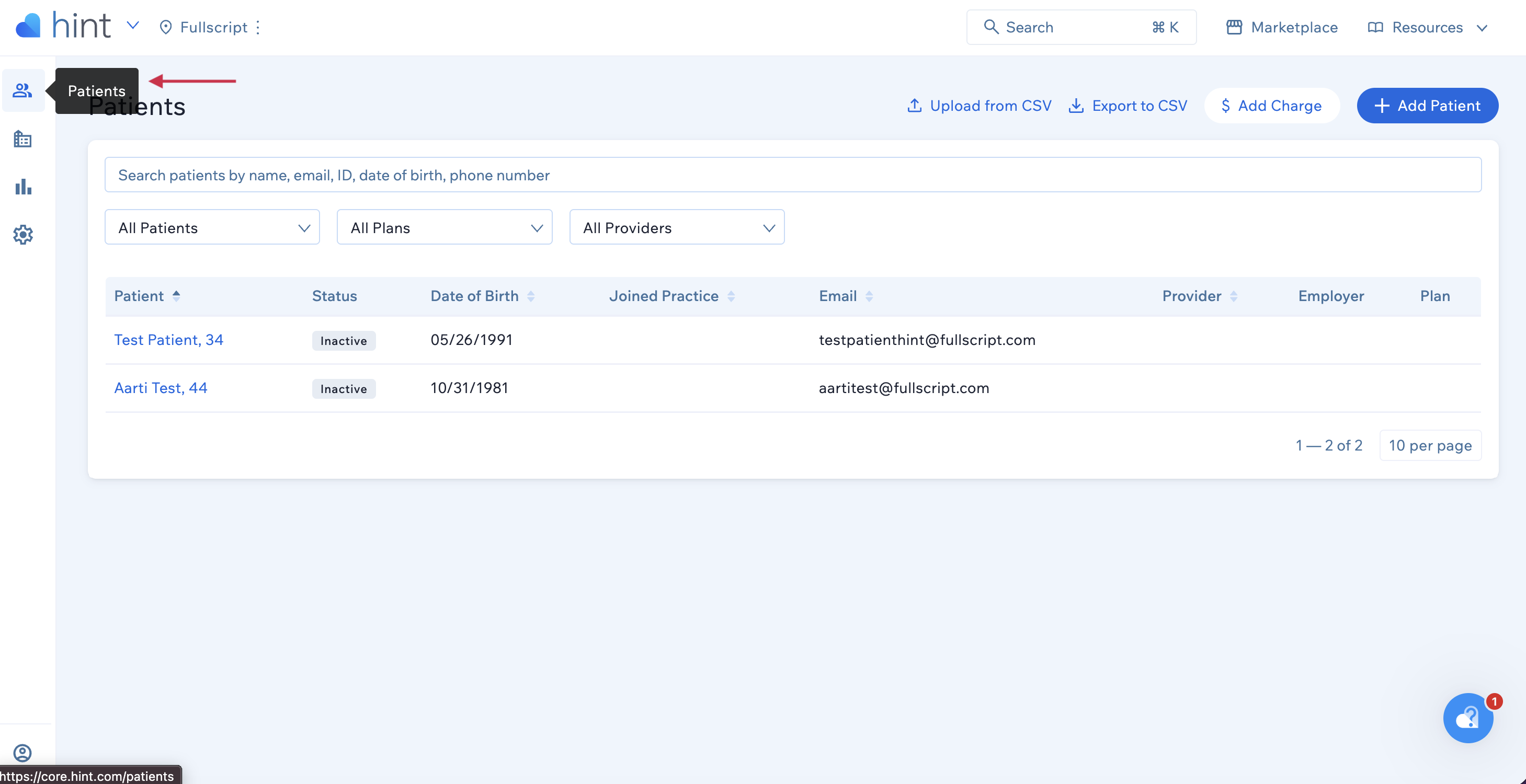The image size is (1526, 784).
Task: Open the Reports bar chart icon
Action: 22,187
